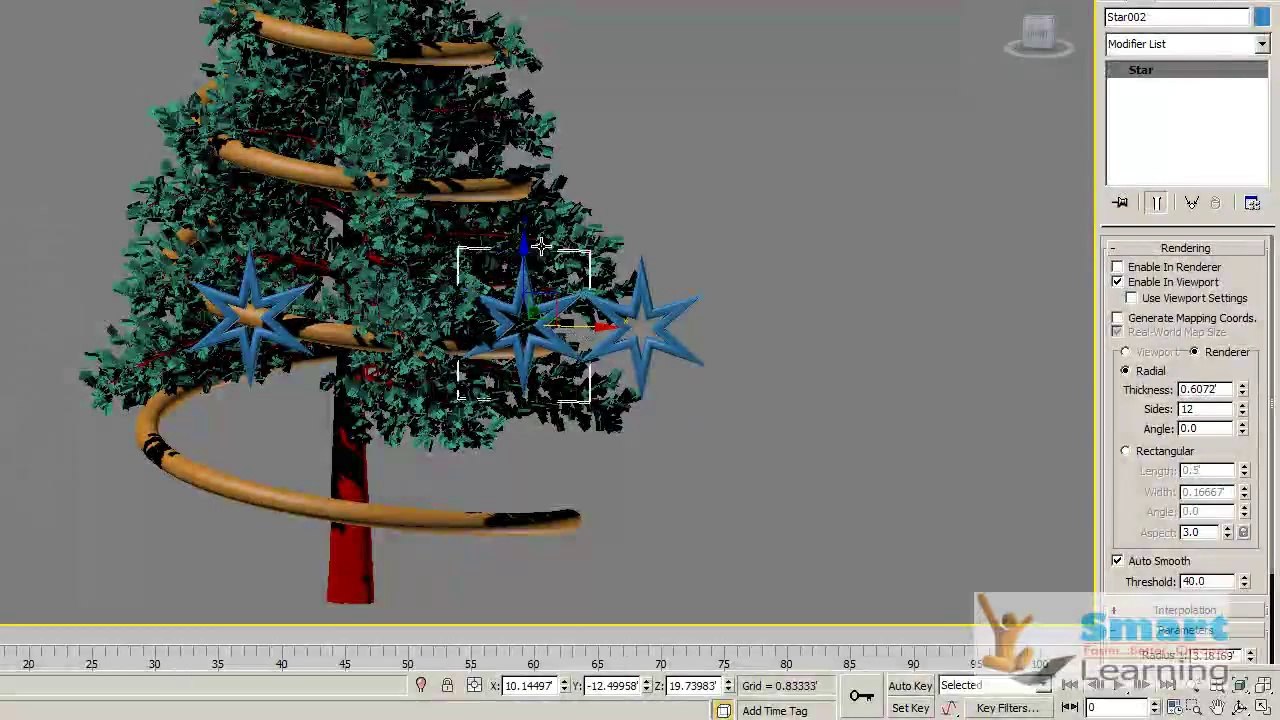The image size is (1280, 720).
Task: Click the Y coordinate field
Action: point(612,686)
